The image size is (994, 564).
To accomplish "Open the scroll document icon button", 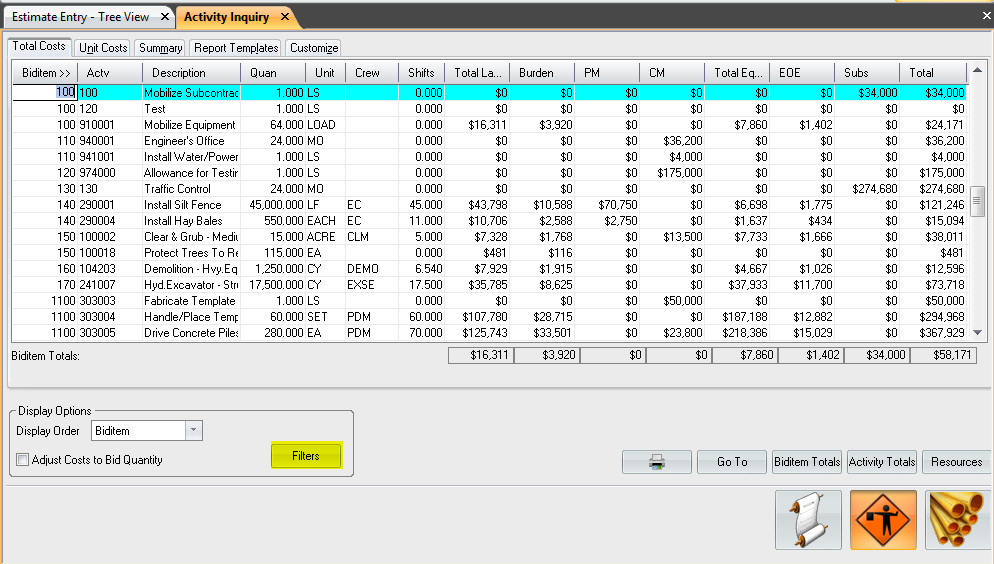I will pos(808,519).
